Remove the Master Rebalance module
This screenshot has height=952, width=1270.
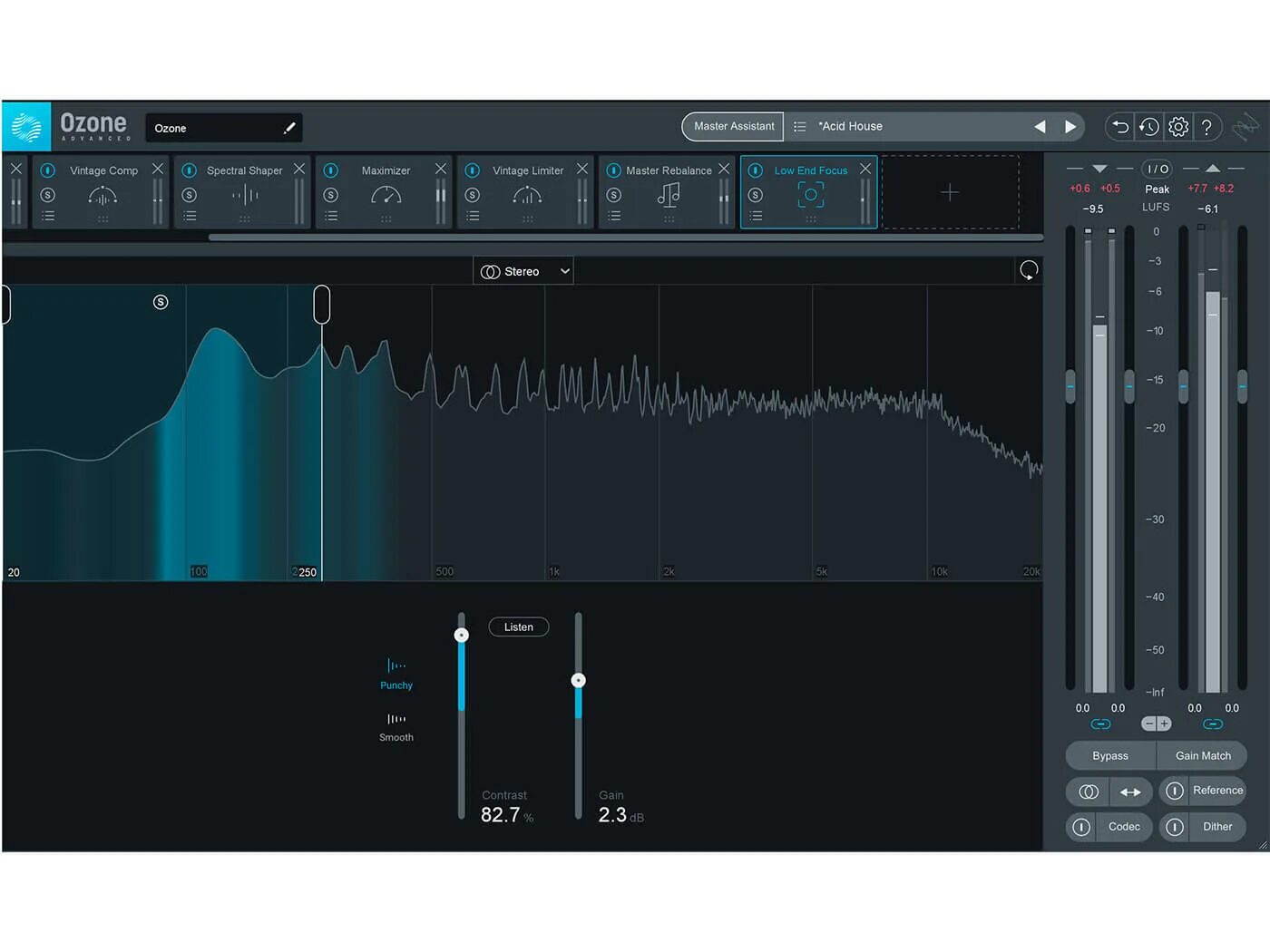pos(724,169)
